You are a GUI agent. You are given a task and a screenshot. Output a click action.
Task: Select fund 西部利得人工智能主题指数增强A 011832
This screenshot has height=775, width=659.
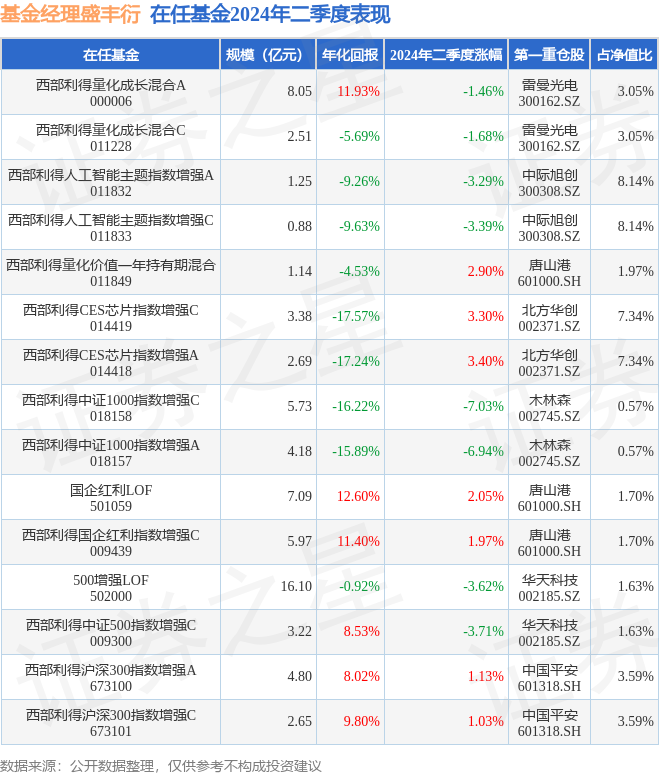click(x=111, y=183)
